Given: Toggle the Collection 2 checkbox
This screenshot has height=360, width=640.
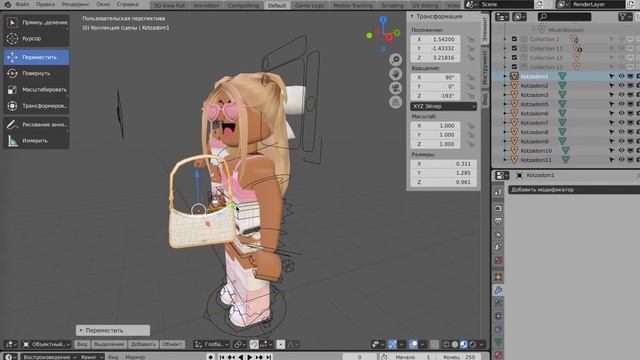Looking at the screenshot, I should (514, 39).
